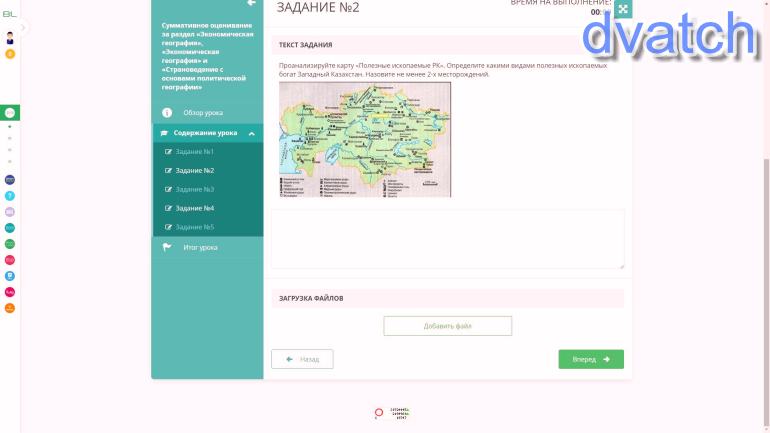Open the user avatar profile icon
The width and height of the screenshot is (770, 433).
tap(10, 38)
